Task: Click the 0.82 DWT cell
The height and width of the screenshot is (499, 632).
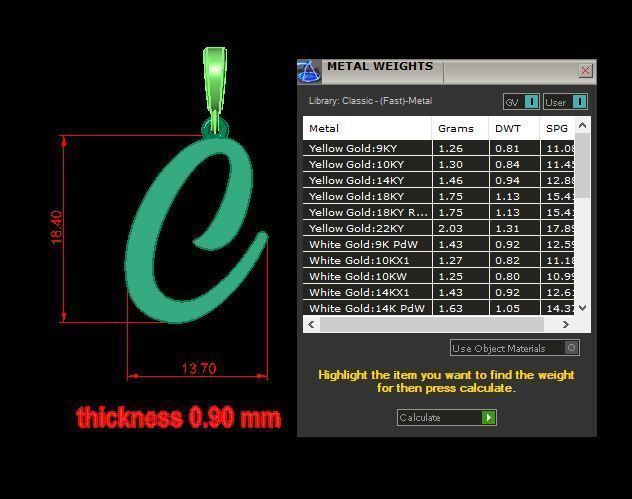Action: (515, 260)
